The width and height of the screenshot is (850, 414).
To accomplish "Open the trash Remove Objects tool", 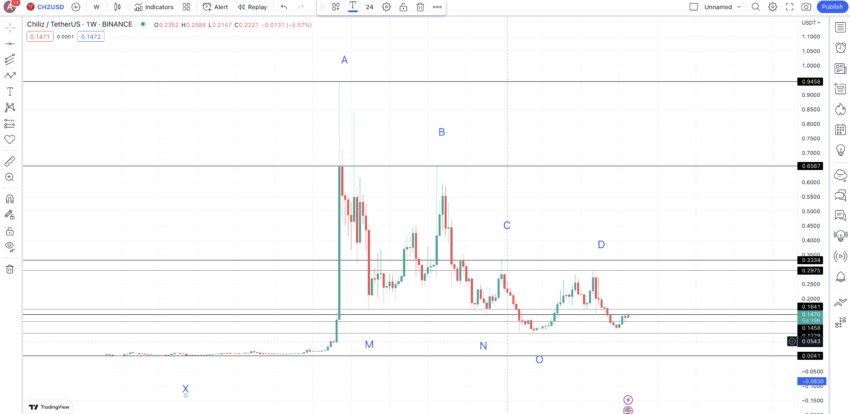I will [x=10, y=269].
